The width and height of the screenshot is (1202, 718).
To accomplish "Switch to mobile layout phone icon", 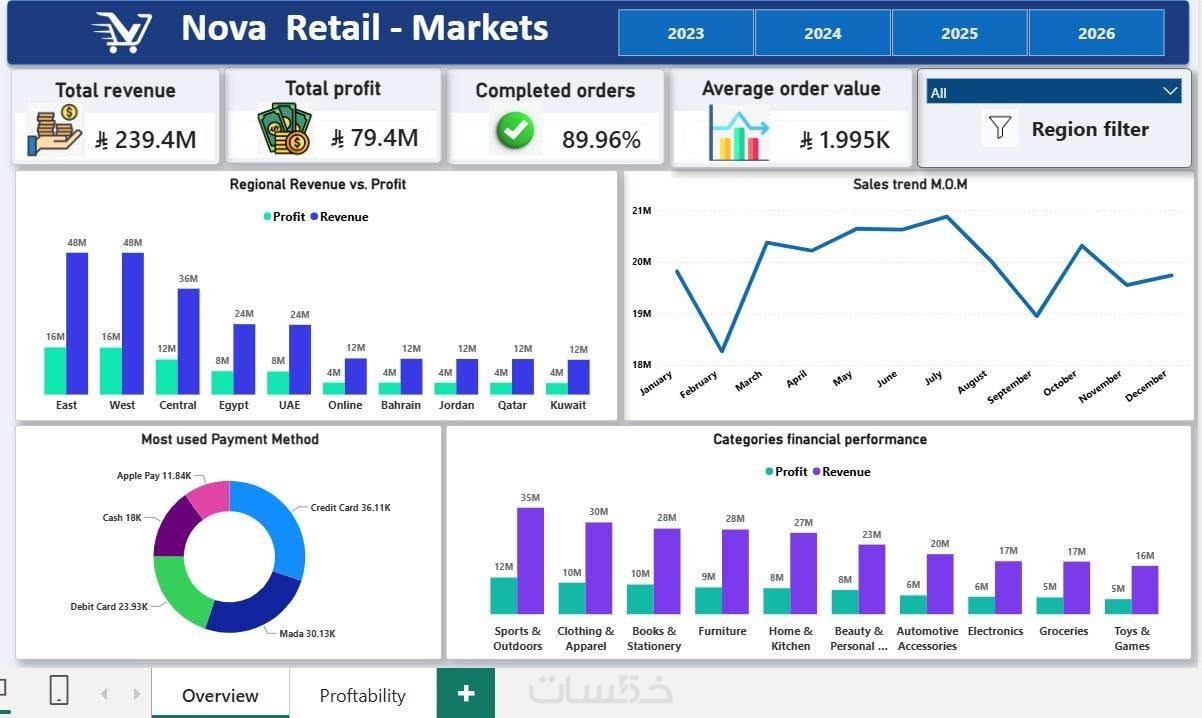I will pyautogui.click(x=59, y=690).
